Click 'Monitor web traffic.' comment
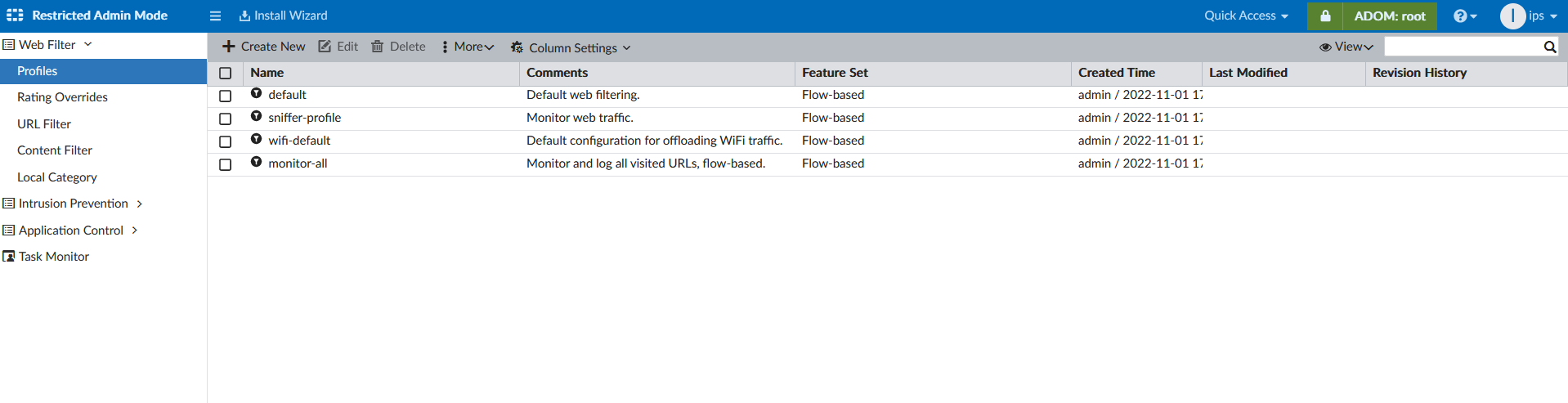Viewport: 1568px width, 403px height. pyautogui.click(x=580, y=118)
